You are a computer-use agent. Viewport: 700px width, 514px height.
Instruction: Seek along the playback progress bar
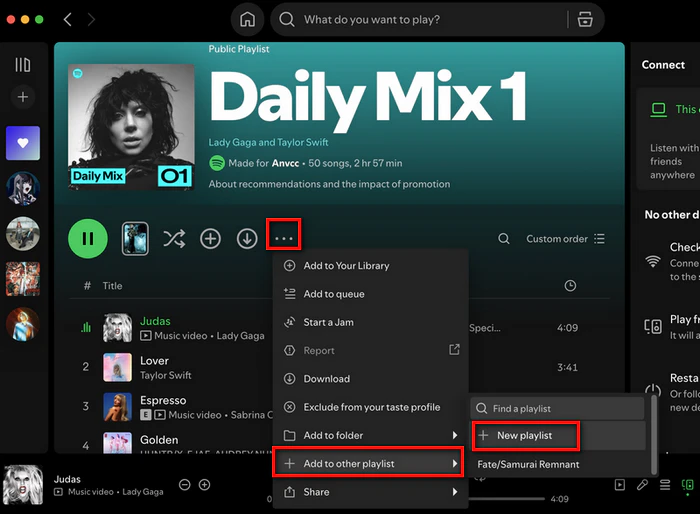[x=507, y=499]
